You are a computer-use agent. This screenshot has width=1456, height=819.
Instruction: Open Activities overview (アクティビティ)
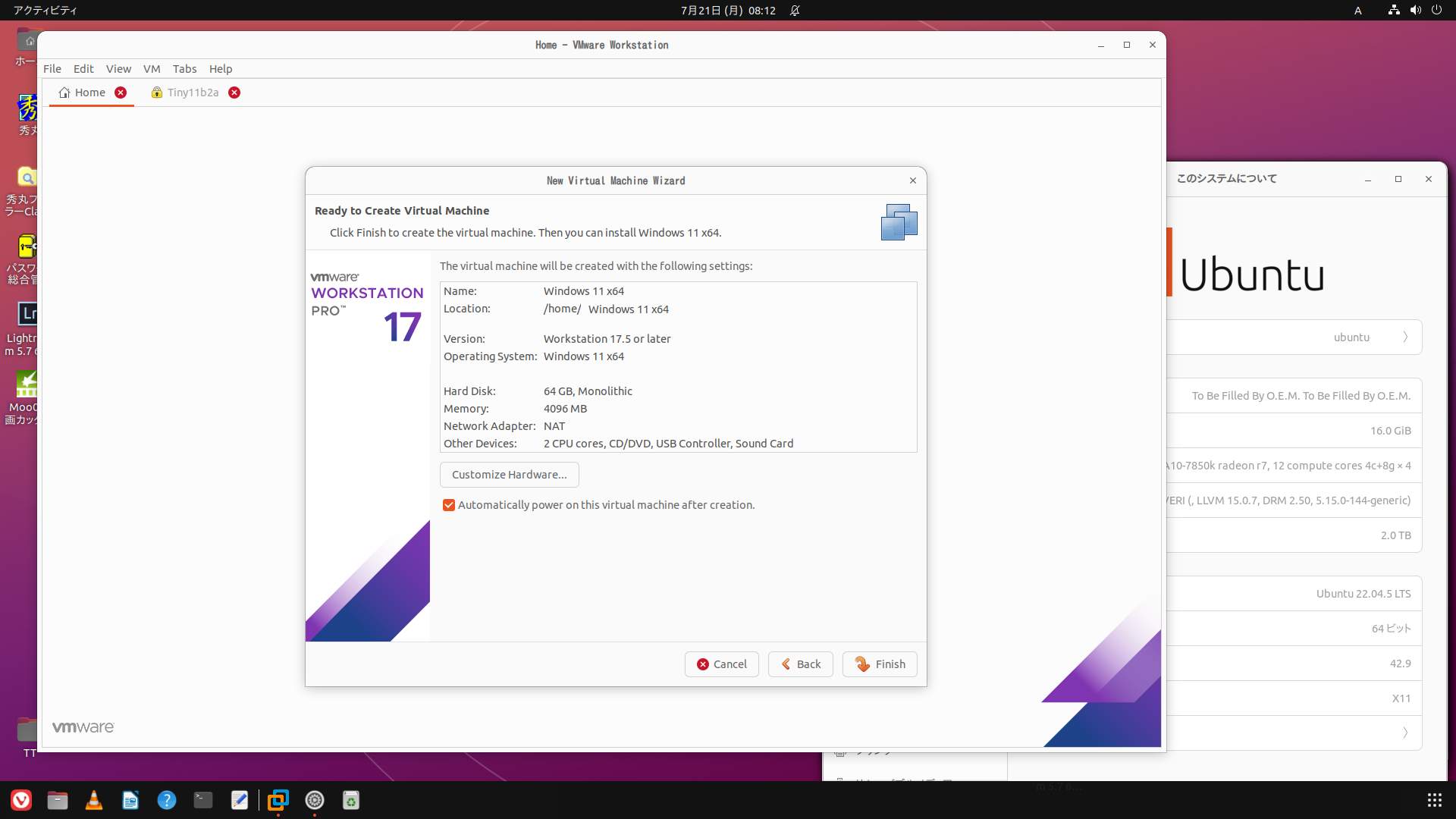coord(45,11)
